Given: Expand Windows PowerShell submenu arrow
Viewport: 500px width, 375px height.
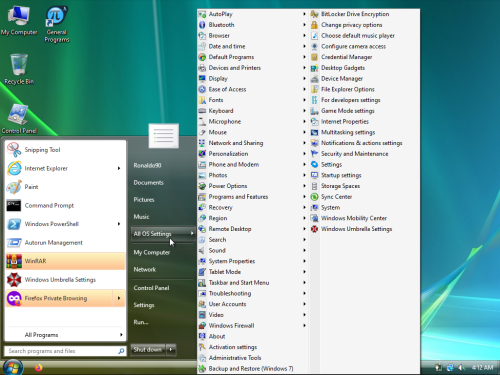Looking at the screenshot, I should 119,224.
